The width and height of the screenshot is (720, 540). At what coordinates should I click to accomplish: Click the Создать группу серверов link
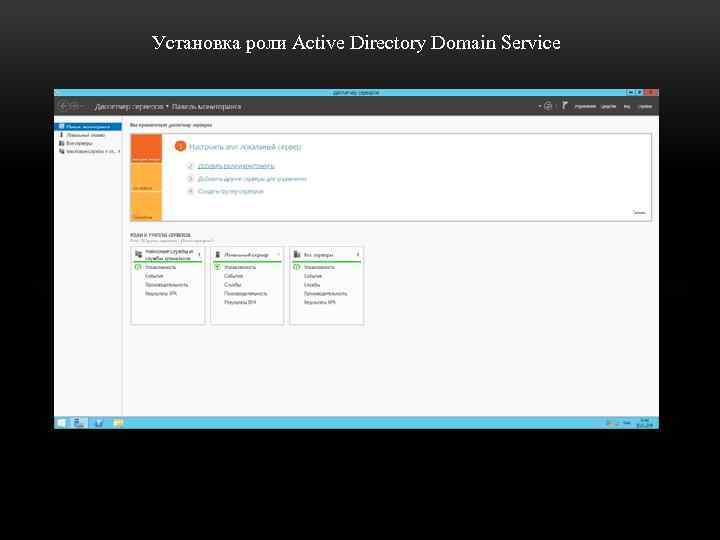click(231, 191)
